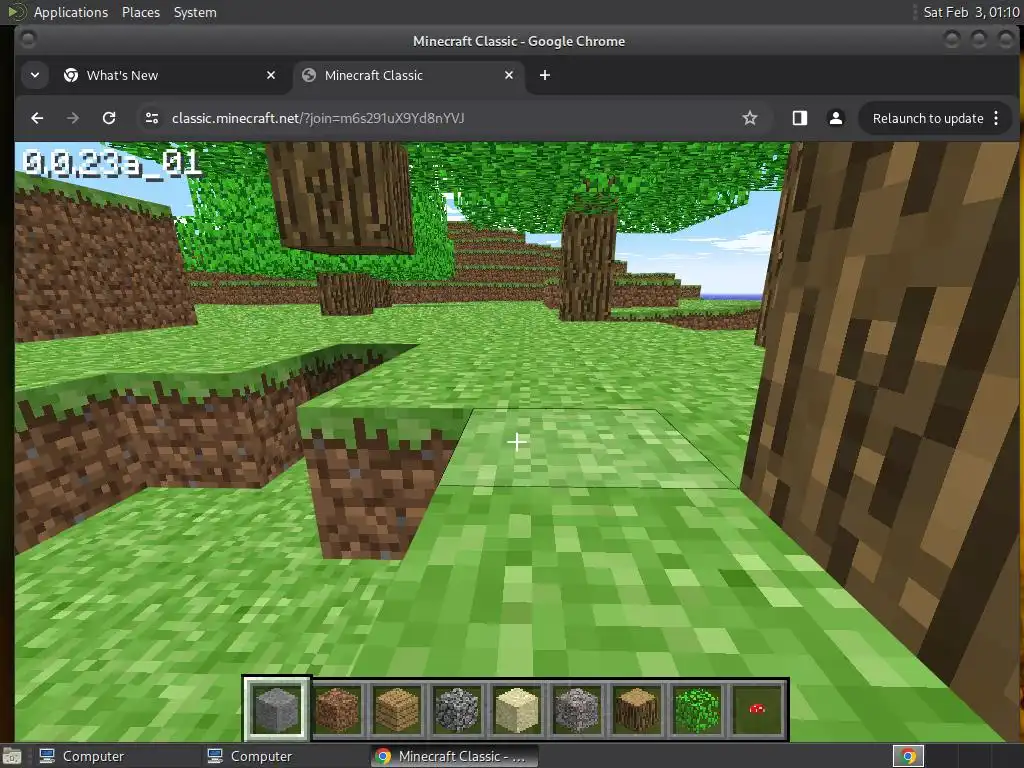Open Chrome profile menu

coord(835,118)
